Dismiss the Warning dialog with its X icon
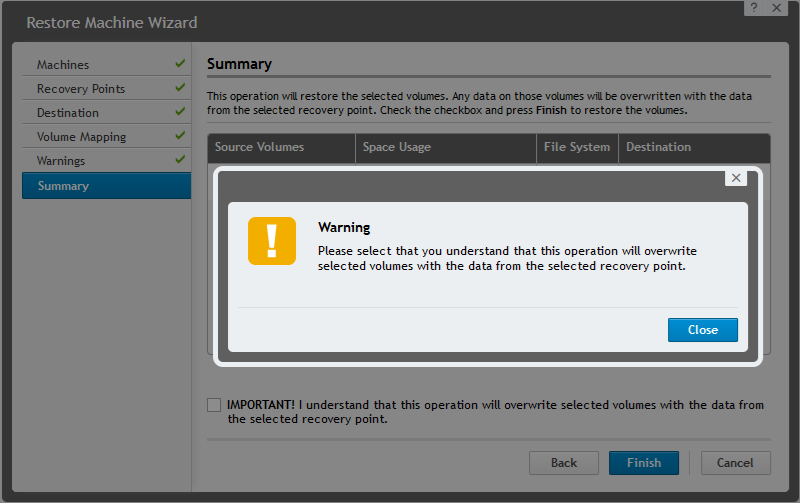Viewport: 800px width, 503px height. [x=736, y=178]
